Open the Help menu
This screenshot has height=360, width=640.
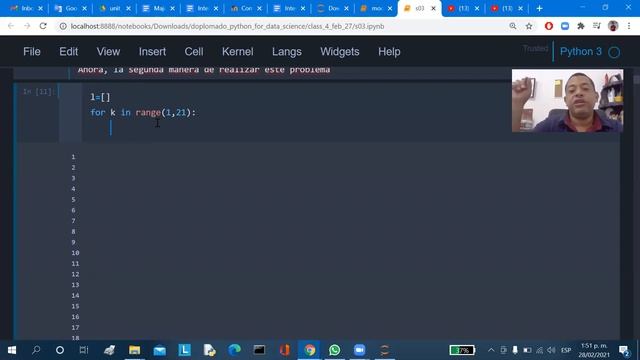(x=389, y=52)
